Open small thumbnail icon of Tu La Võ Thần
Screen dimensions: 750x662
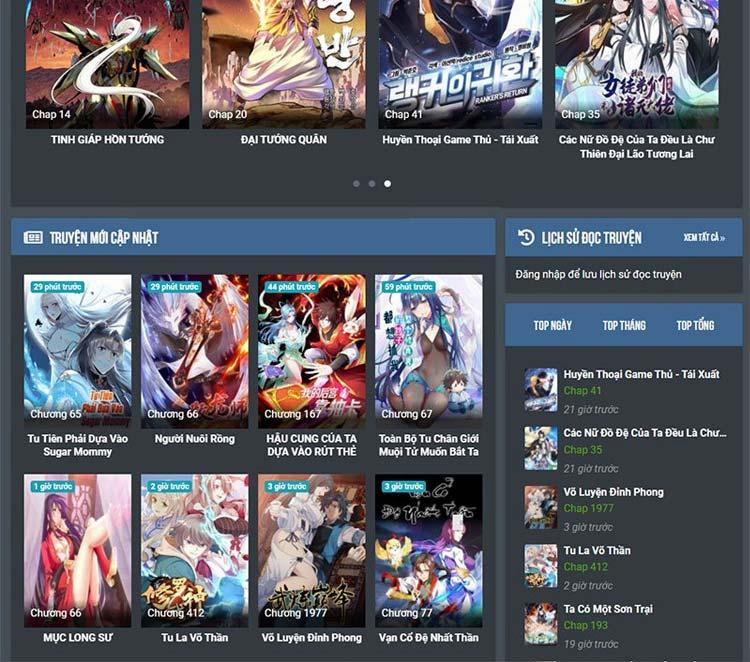tap(541, 565)
